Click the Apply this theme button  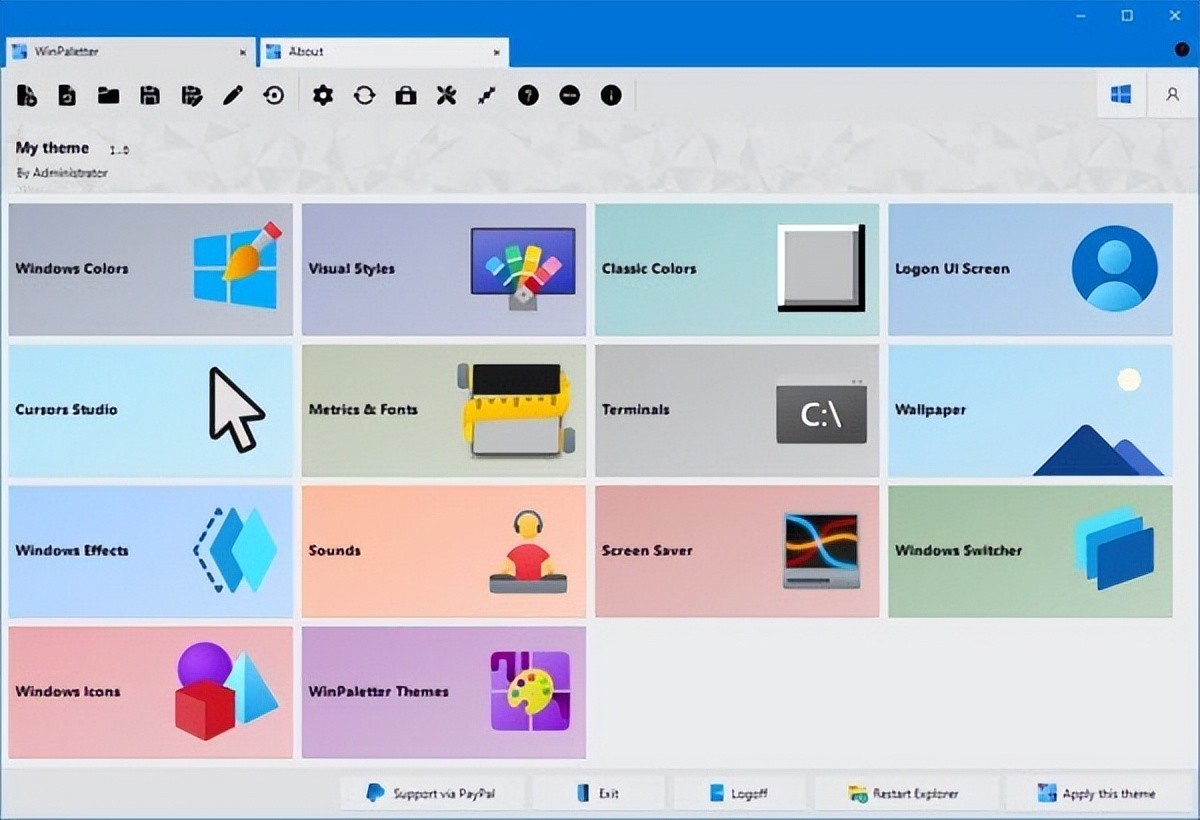1099,793
